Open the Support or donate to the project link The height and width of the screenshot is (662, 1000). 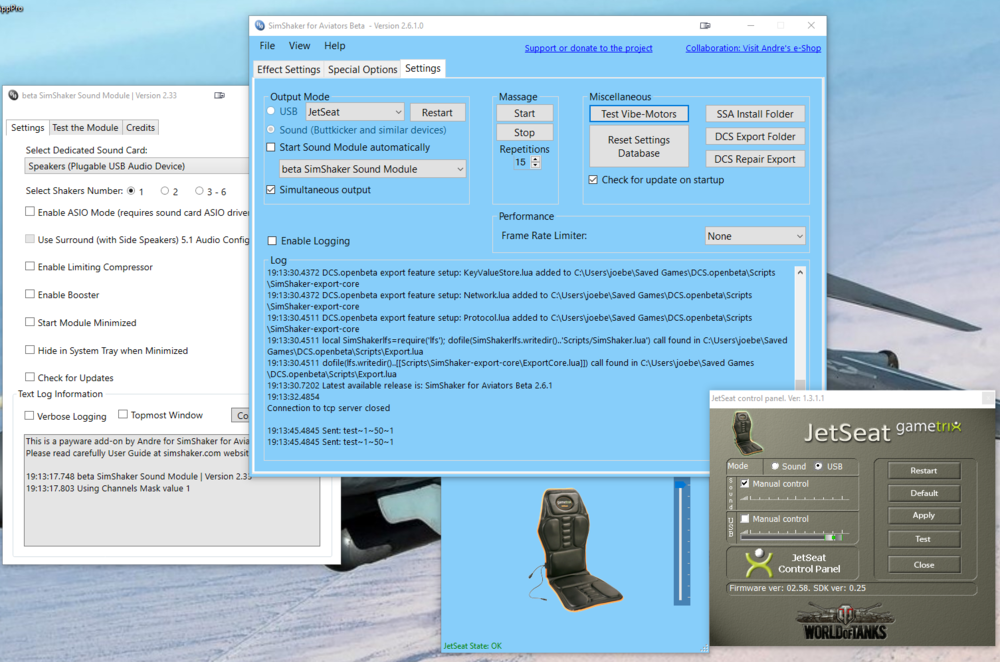[588, 48]
